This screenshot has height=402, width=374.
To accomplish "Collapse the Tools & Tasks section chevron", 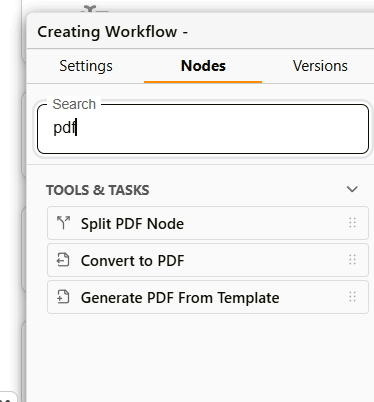I will (352, 189).
